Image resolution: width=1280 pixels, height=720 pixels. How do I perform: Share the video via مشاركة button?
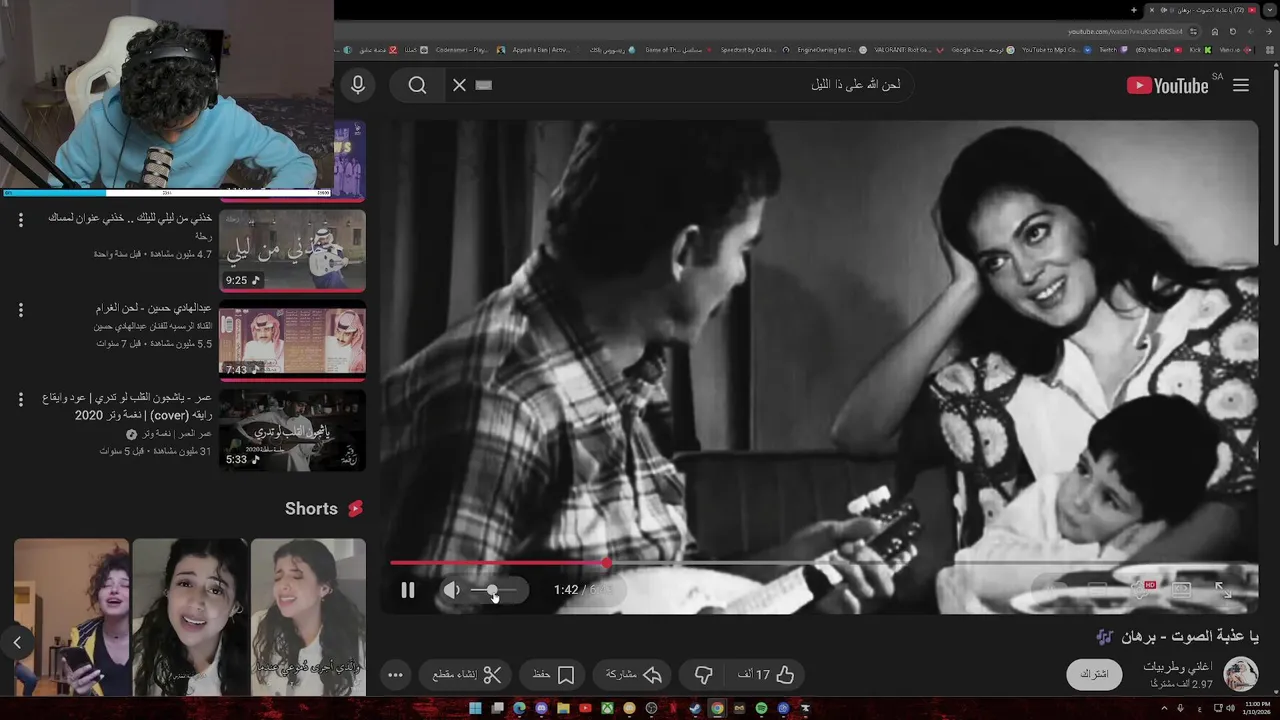(x=634, y=675)
